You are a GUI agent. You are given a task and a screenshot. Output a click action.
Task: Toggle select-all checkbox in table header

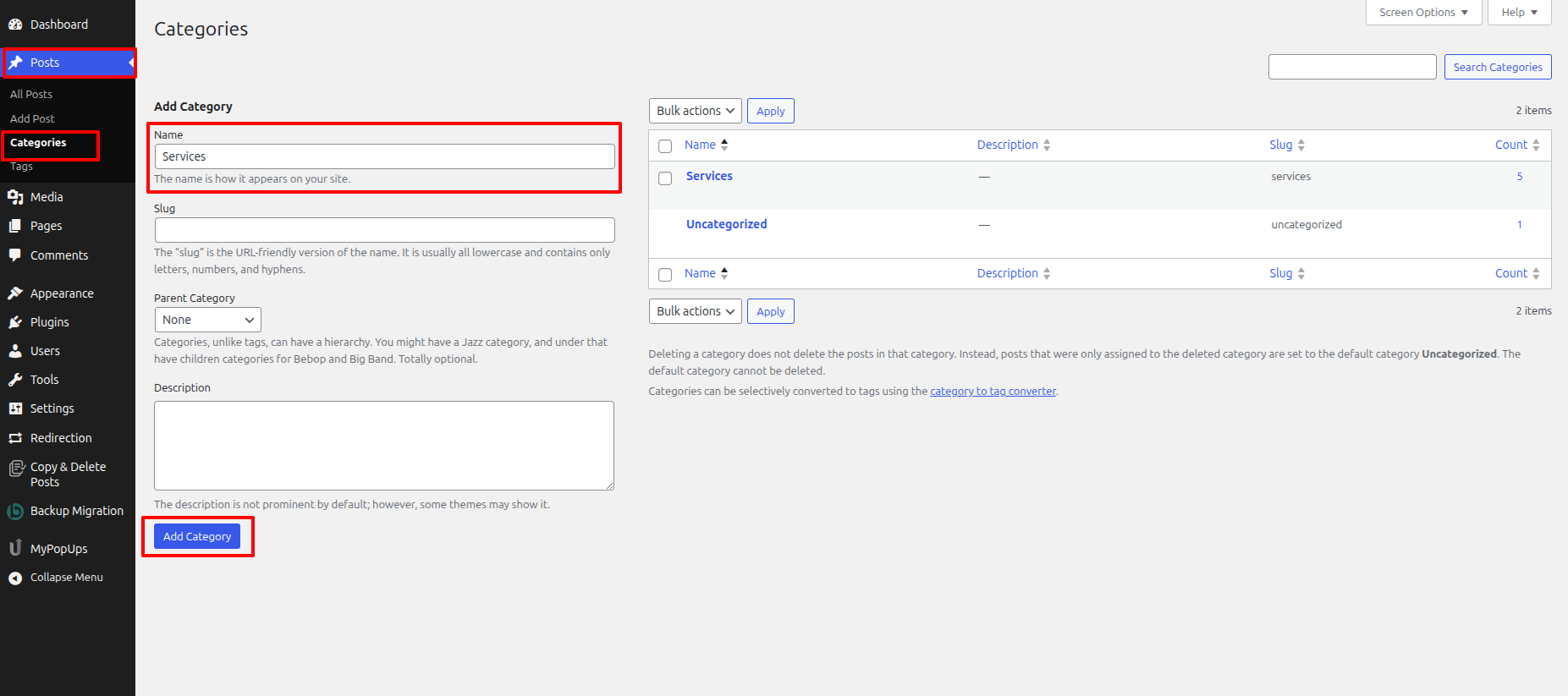coord(665,146)
